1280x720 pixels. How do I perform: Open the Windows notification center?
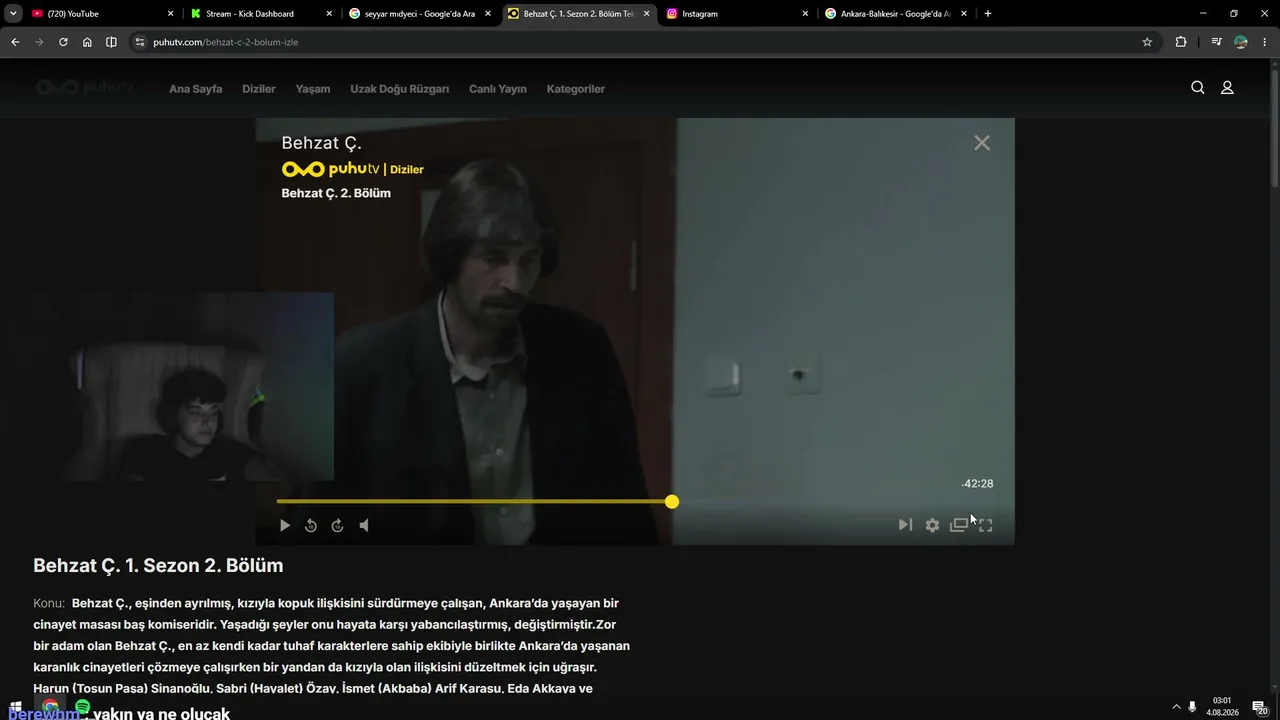click(x=1260, y=707)
